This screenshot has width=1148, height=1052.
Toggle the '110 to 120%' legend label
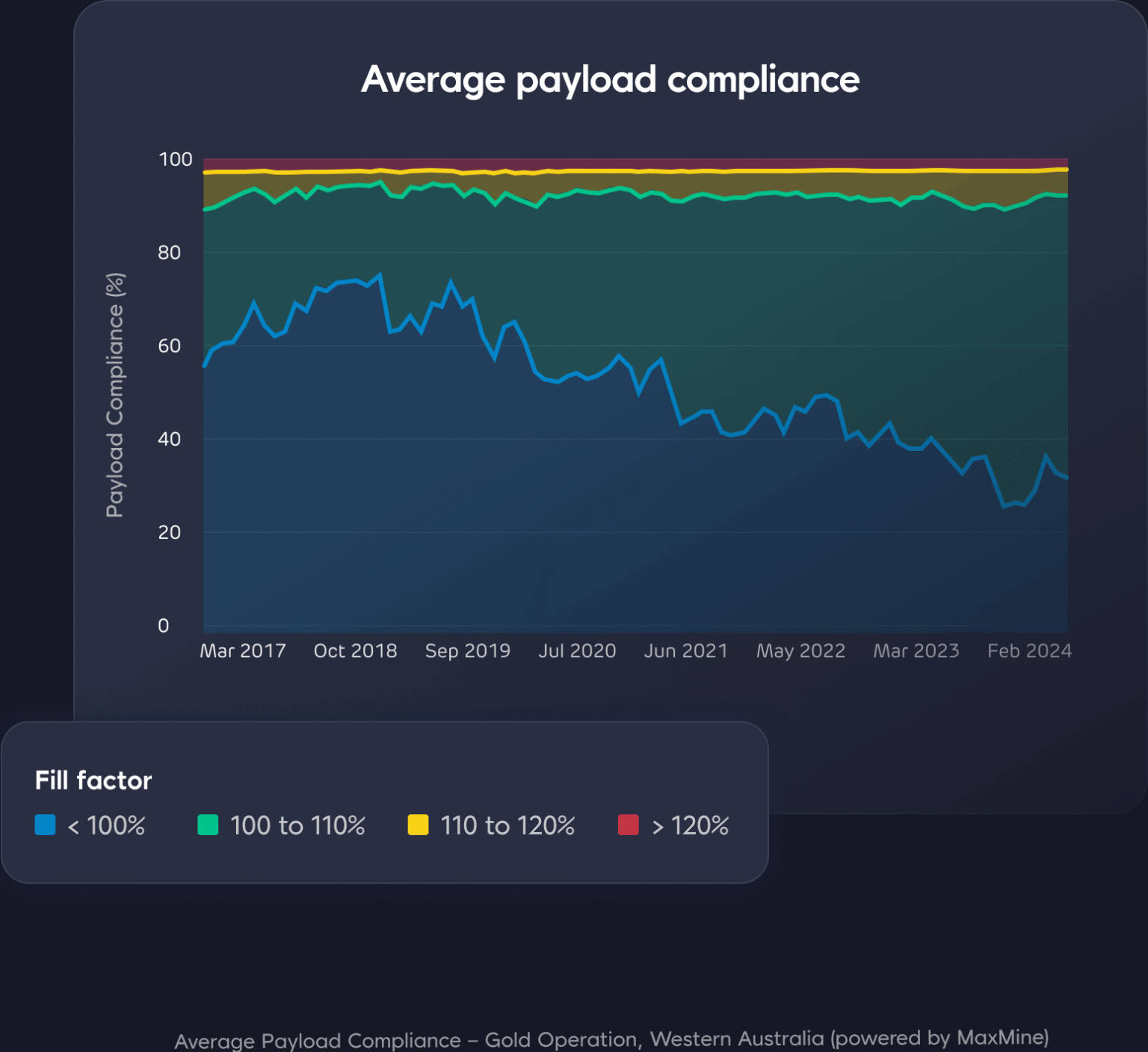(x=507, y=825)
